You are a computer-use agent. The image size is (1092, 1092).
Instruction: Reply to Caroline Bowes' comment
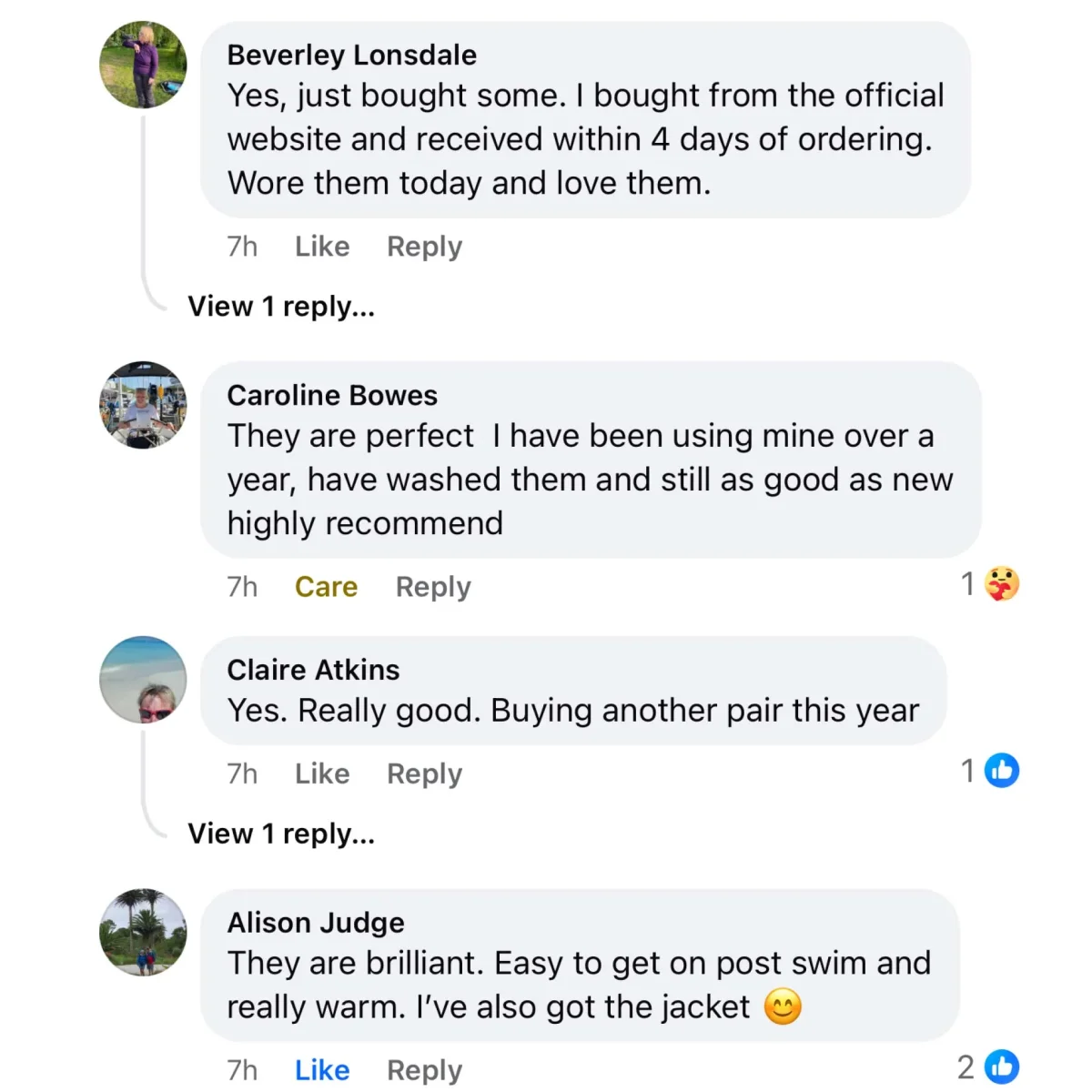433,587
